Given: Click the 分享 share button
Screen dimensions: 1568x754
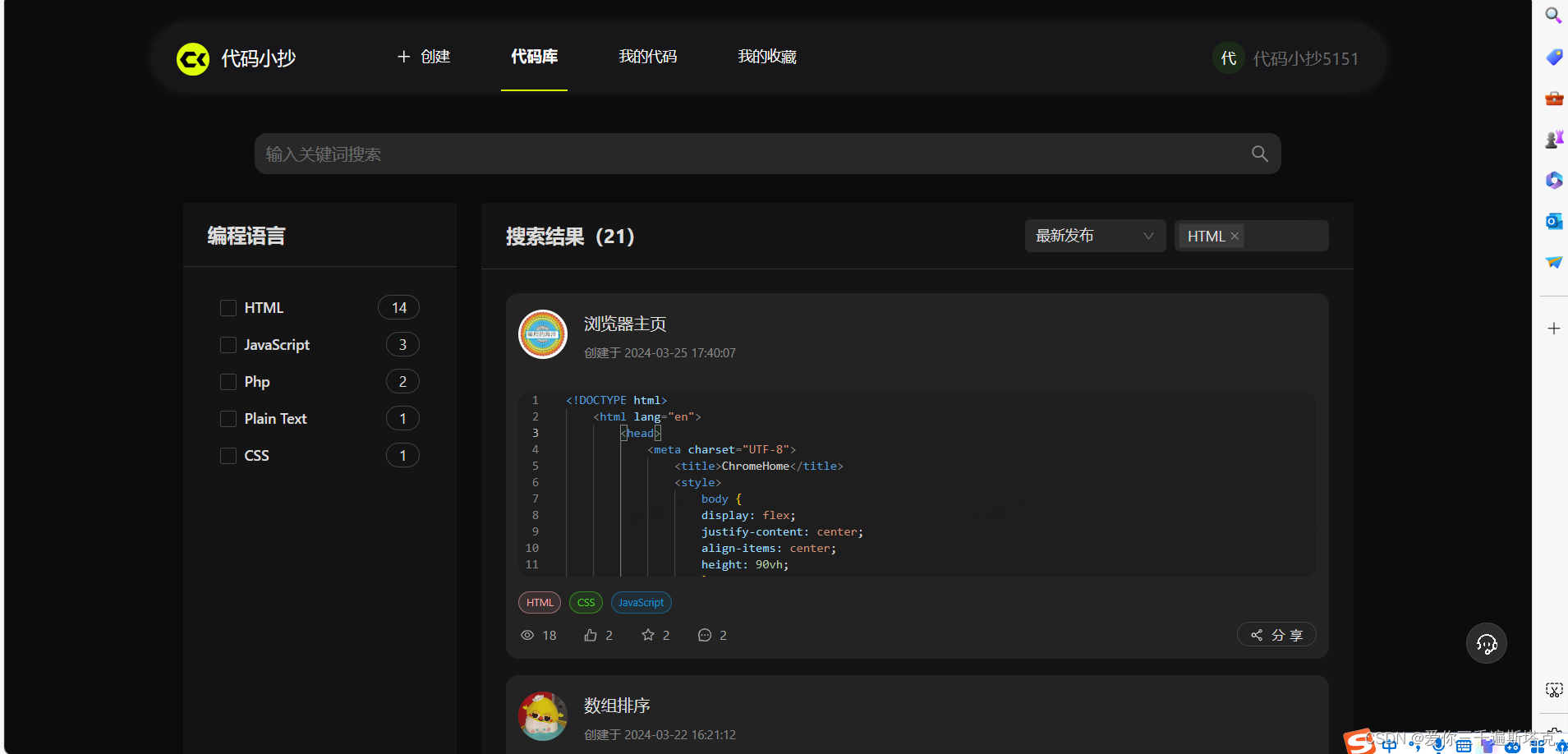Looking at the screenshot, I should coord(1276,634).
